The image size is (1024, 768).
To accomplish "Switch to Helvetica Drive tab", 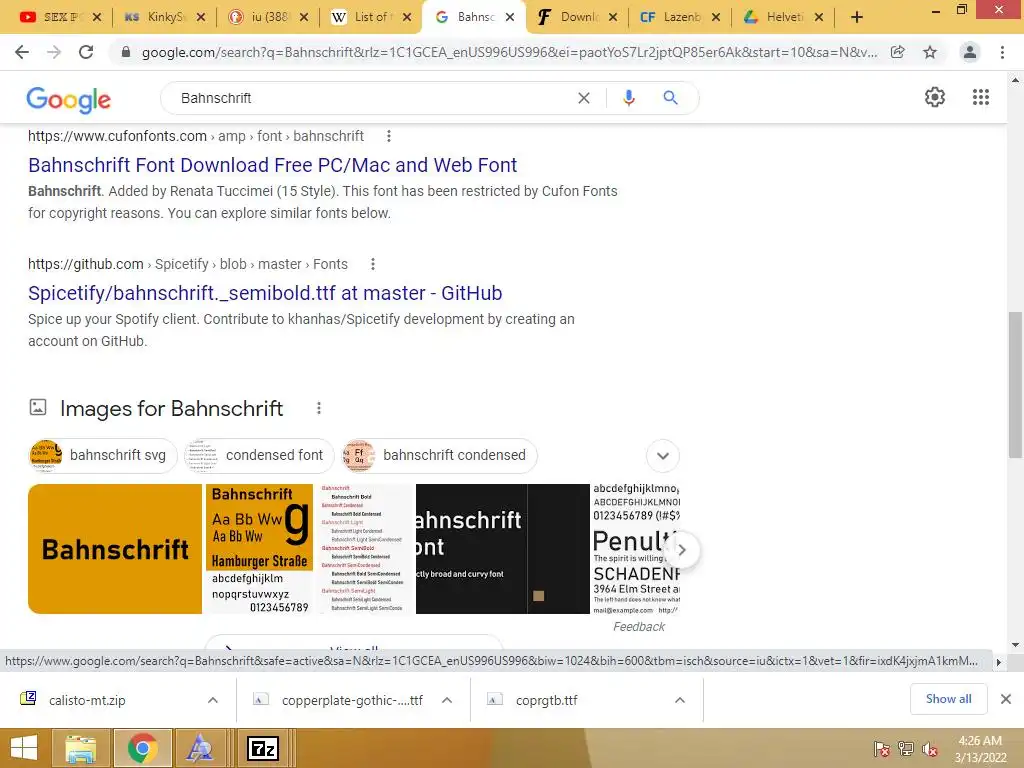I will (x=784, y=18).
